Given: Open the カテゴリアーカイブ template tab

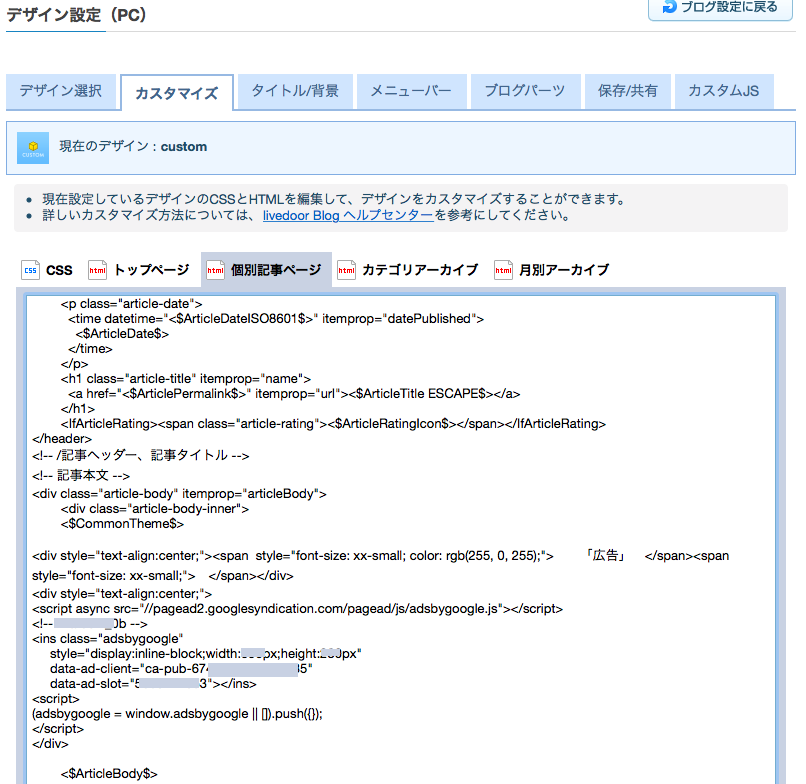Looking at the screenshot, I should pyautogui.click(x=408, y=270).
